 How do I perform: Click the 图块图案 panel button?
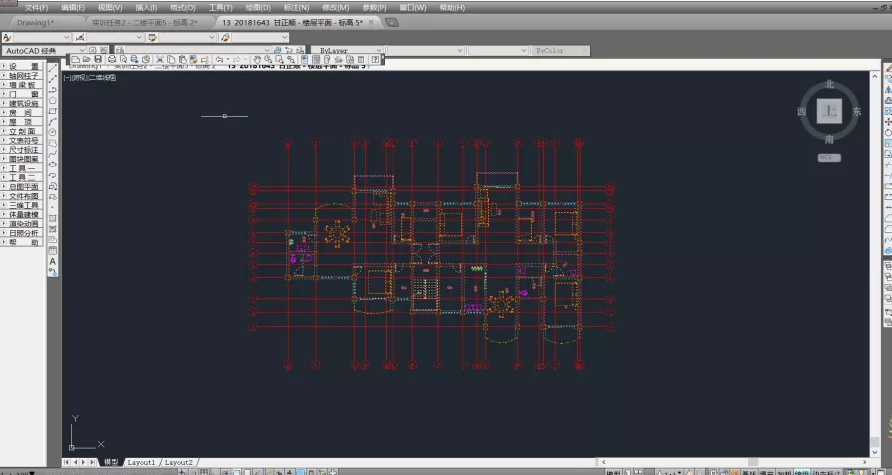coord(22,159)
